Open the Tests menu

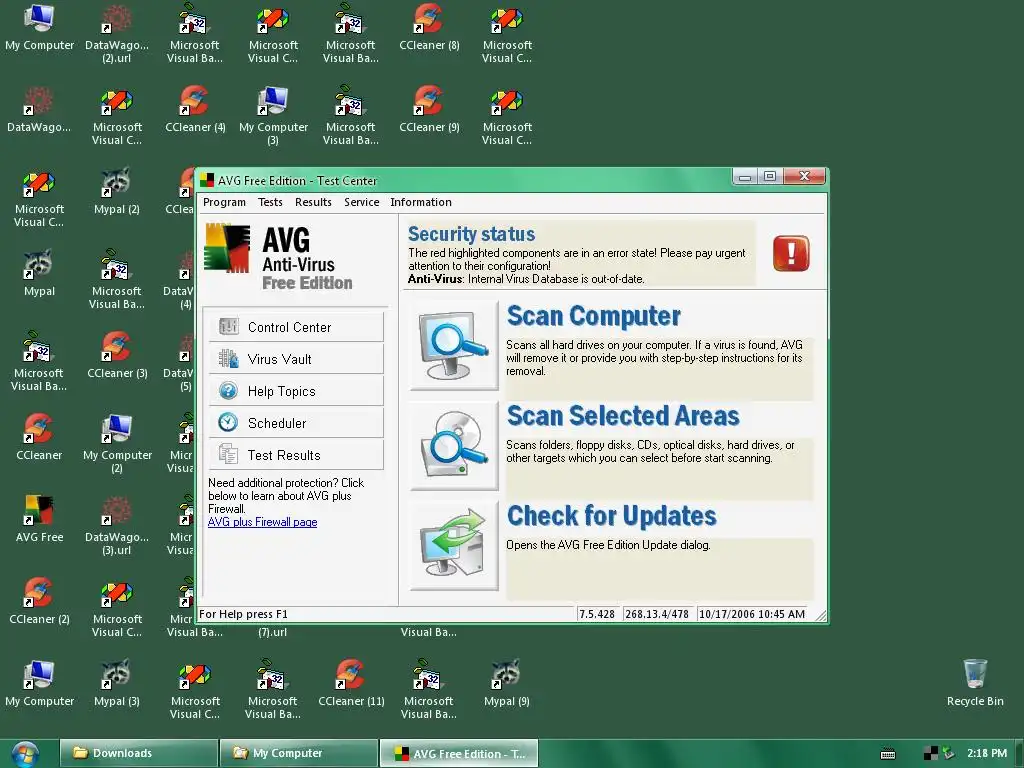pos(270,202)
